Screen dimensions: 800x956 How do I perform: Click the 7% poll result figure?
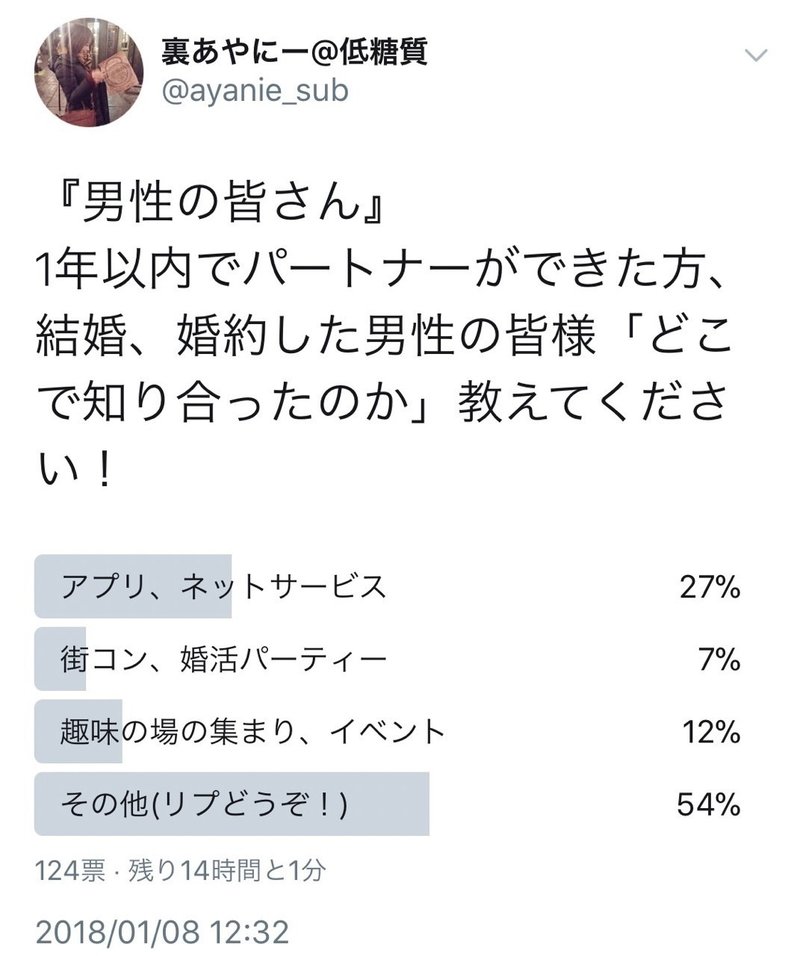pyautogui.click(x=720, y=660)
